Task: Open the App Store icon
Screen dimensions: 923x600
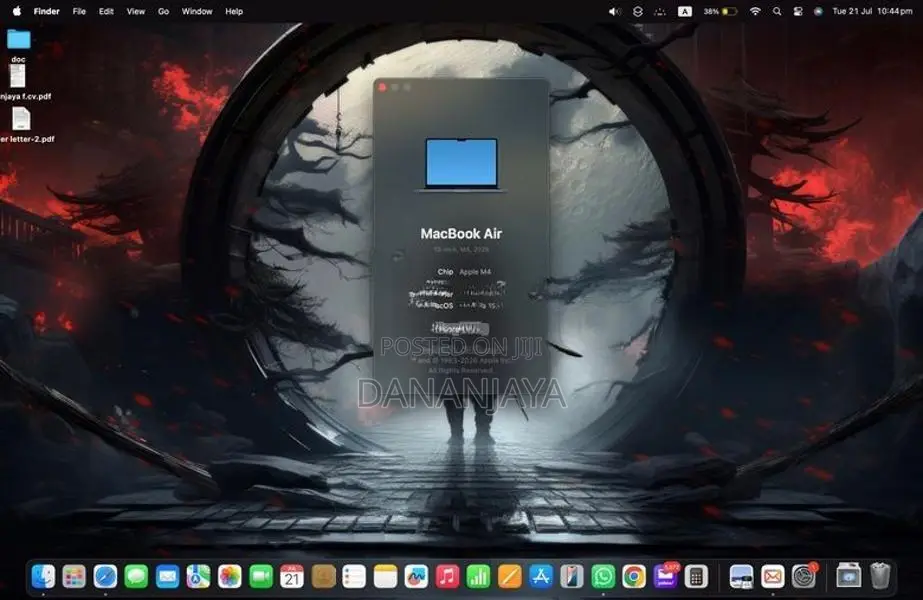Action: click(540, 576)
